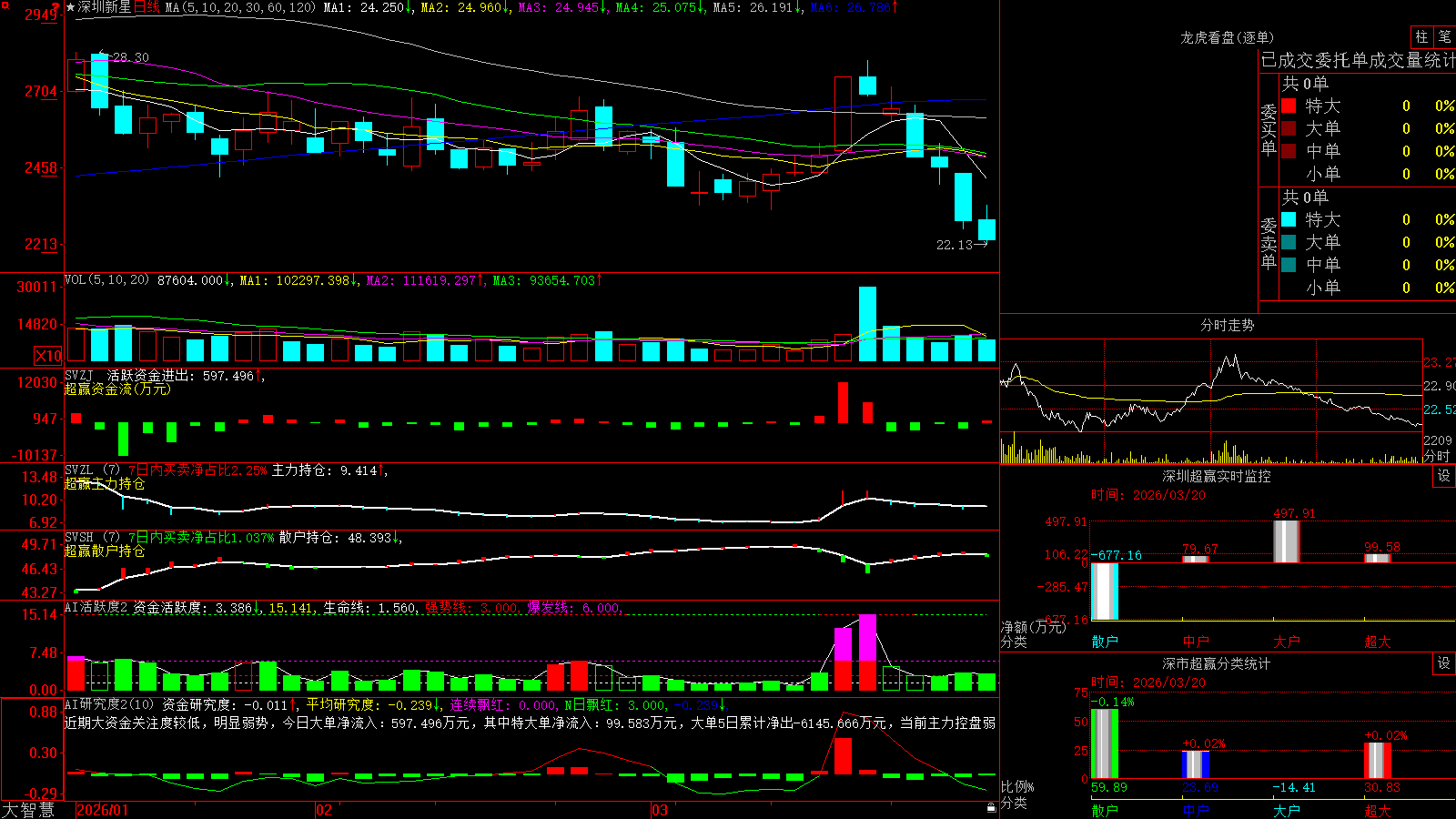Click the red 日线 period label
This screenshot has height=819, width=1456.
tap(147, 7)
